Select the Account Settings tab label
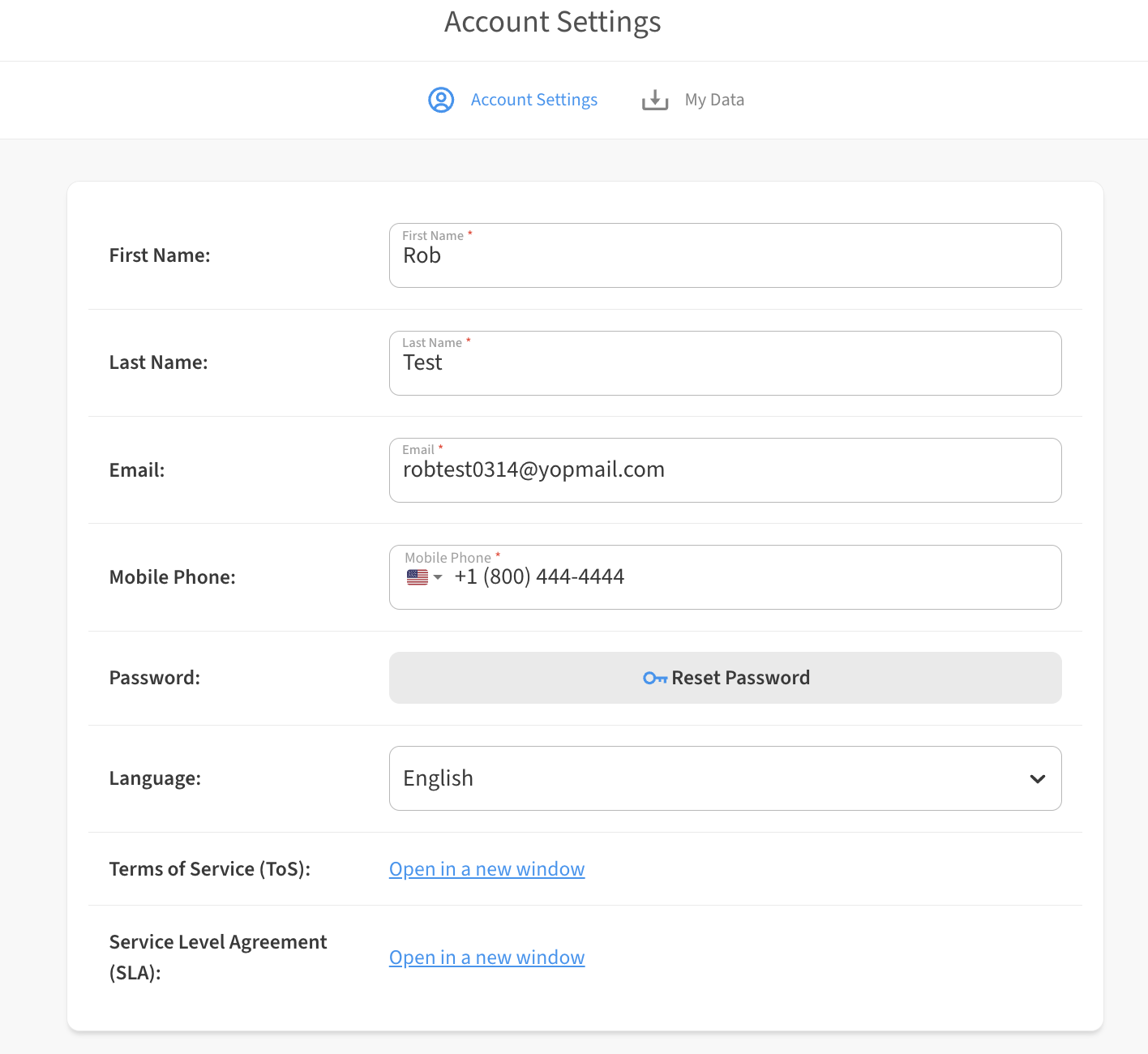Image resolution: width=1148 pixels, height=1054 pixels. coord(533,100)
